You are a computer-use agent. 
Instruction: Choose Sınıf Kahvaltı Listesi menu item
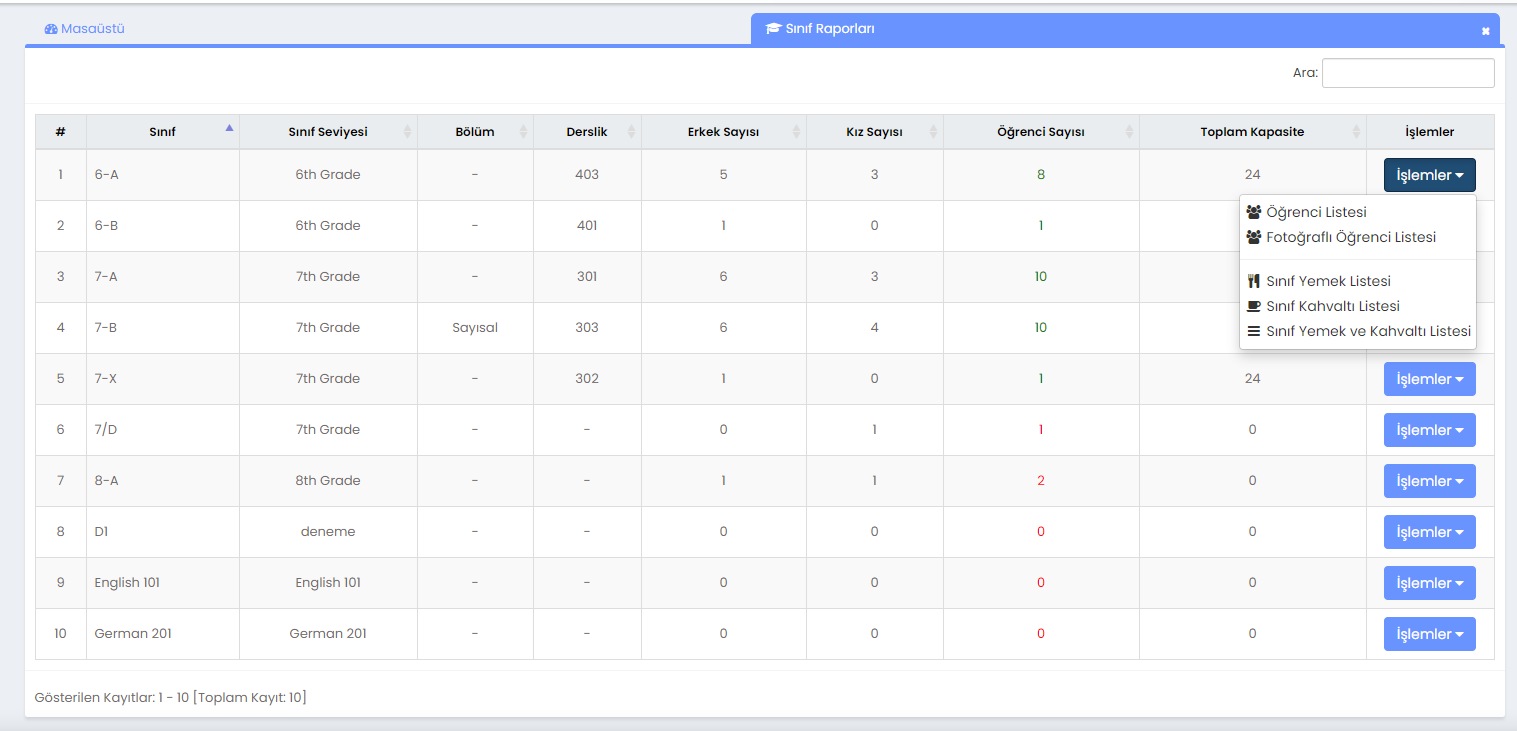(x=1357, y=306)
